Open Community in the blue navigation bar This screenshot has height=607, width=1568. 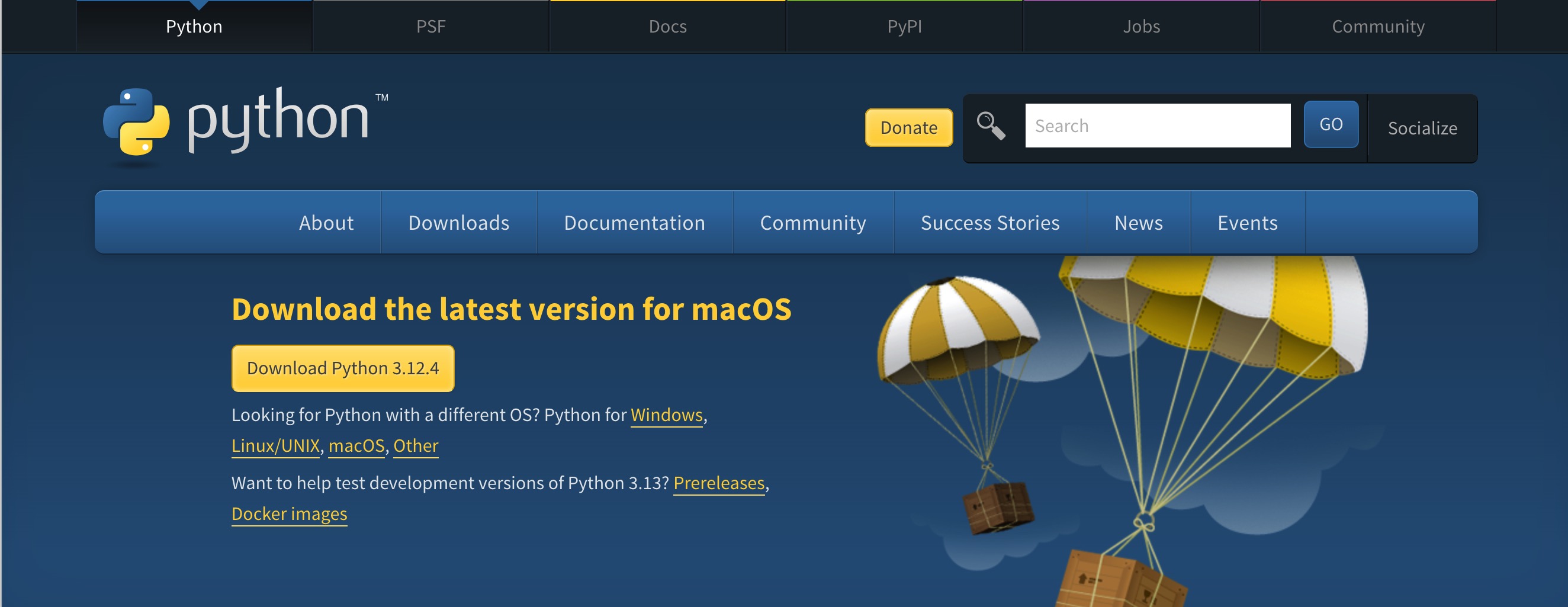coord(812,223)
